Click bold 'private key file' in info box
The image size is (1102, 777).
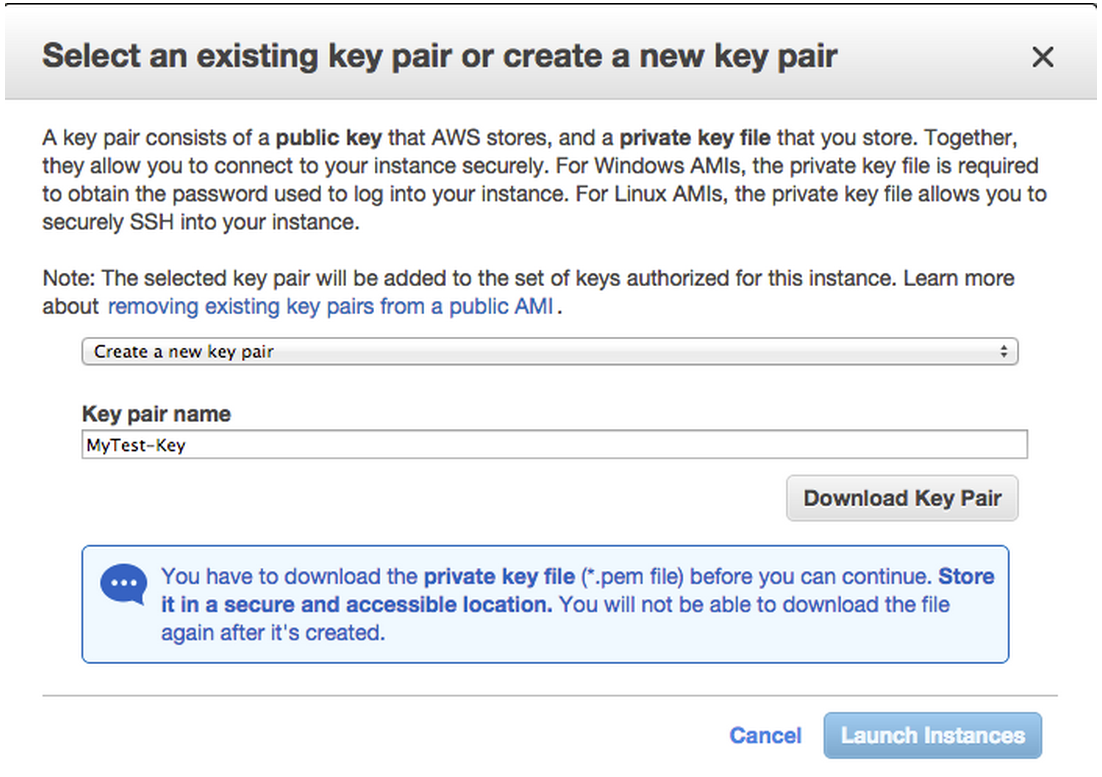click(x=499, y=577)
